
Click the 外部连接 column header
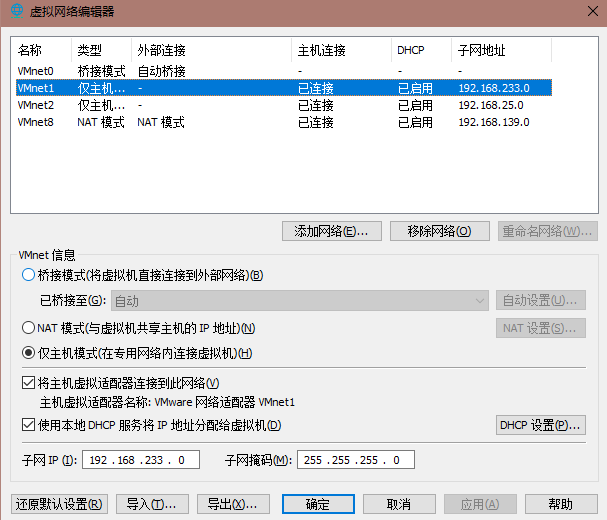tap(212, 50)
